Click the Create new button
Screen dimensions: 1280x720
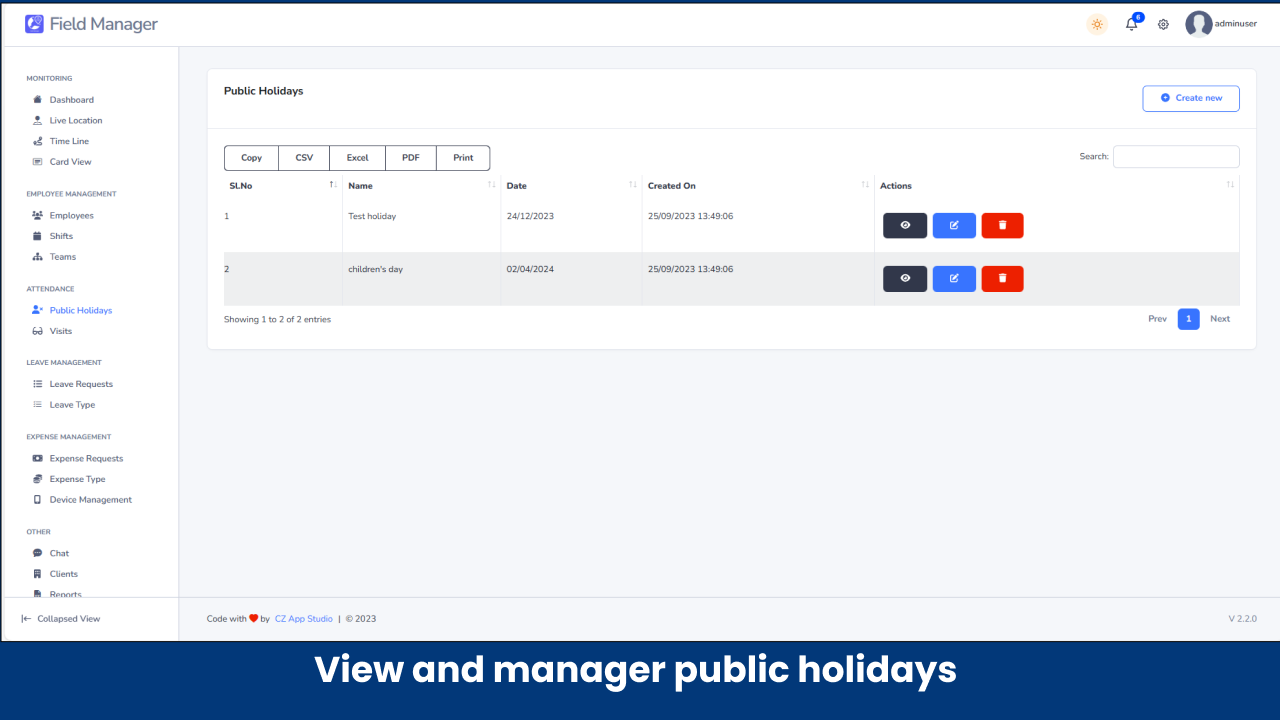tap(1190, 98)
